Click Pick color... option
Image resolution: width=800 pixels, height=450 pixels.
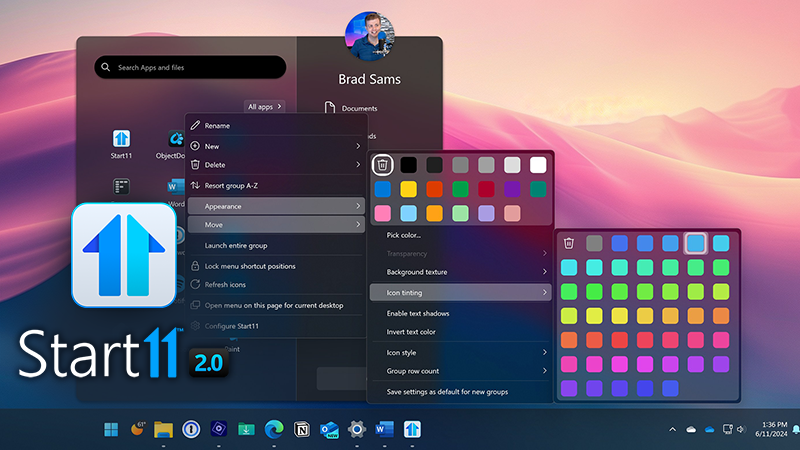click(x=404, y=235)
